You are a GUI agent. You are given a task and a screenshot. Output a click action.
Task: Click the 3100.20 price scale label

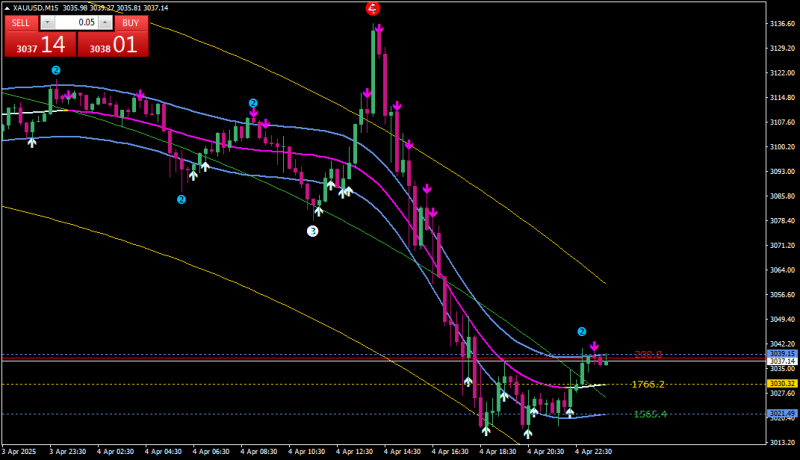(782, 147)
